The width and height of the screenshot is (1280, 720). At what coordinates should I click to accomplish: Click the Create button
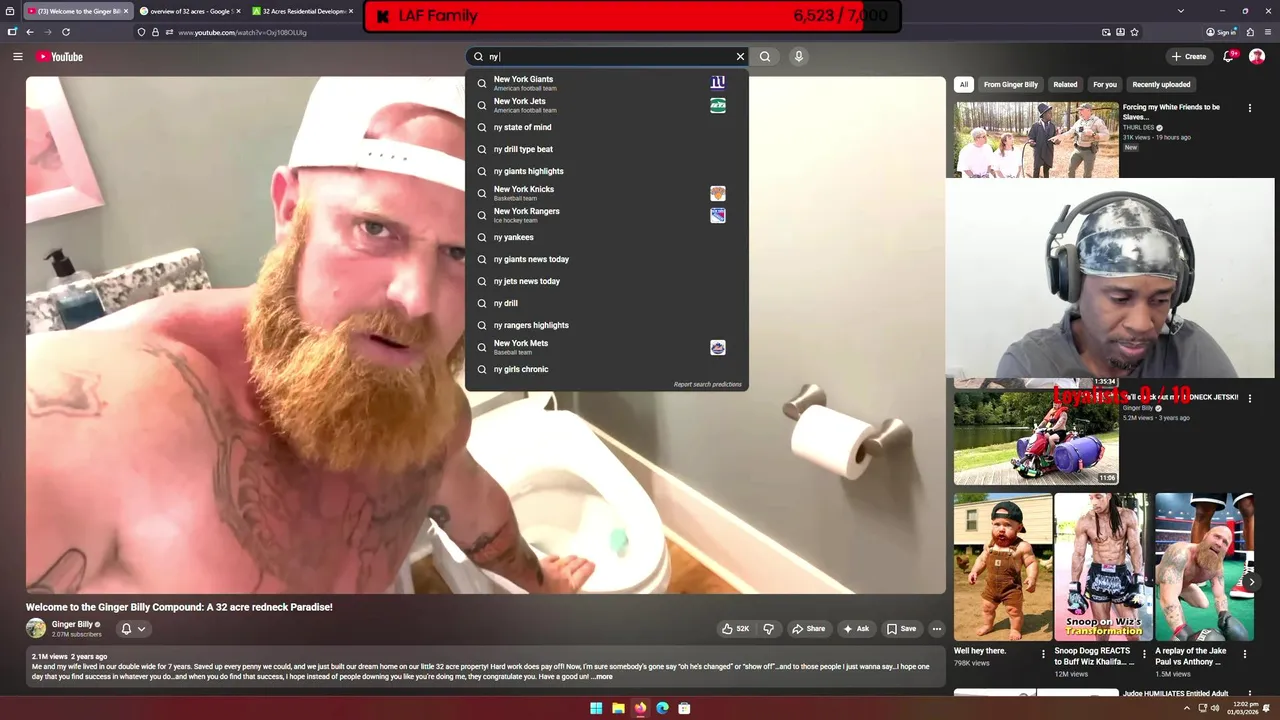click(x=1190, y=57)
